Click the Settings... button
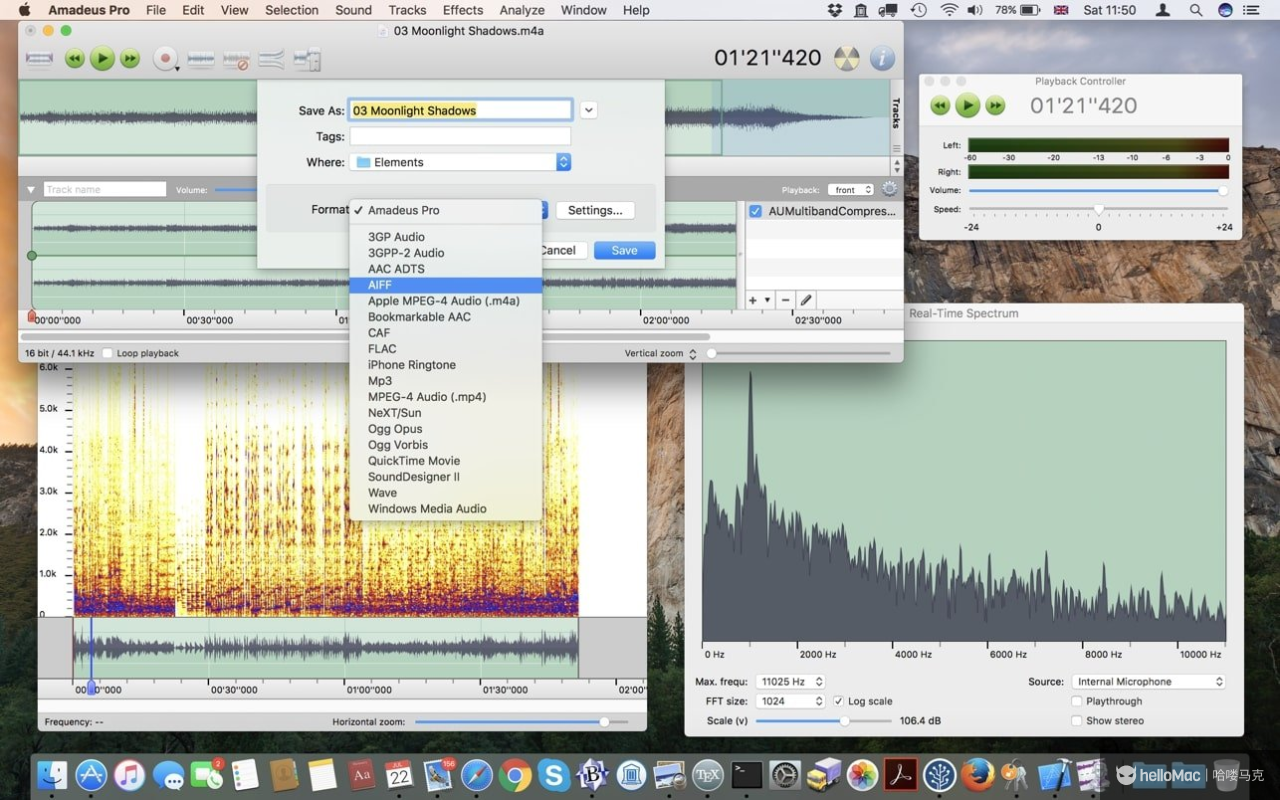1280x800 pixels. coord(595,210)
